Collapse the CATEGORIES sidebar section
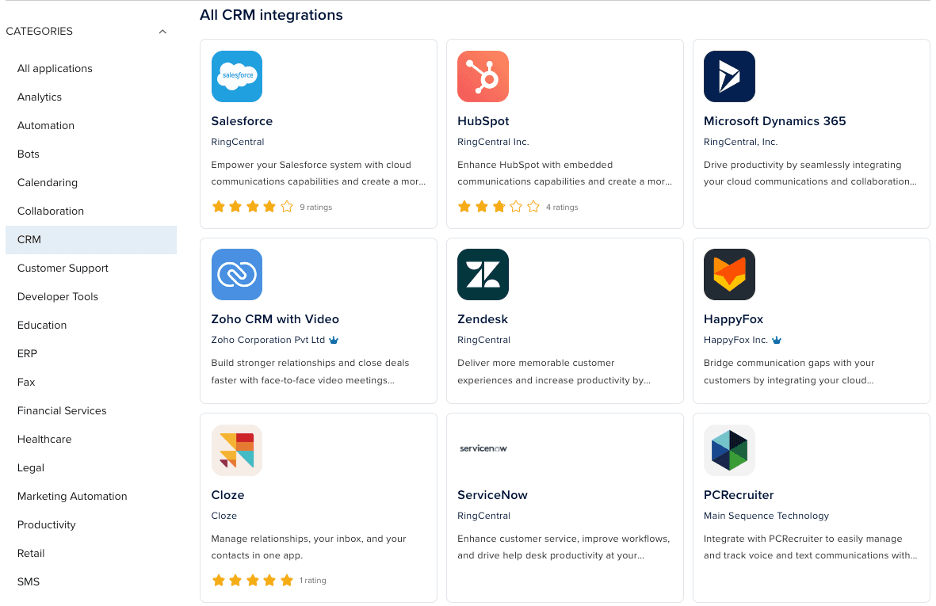936x606 pixels. pyautogui.click(x=162, y=31)
